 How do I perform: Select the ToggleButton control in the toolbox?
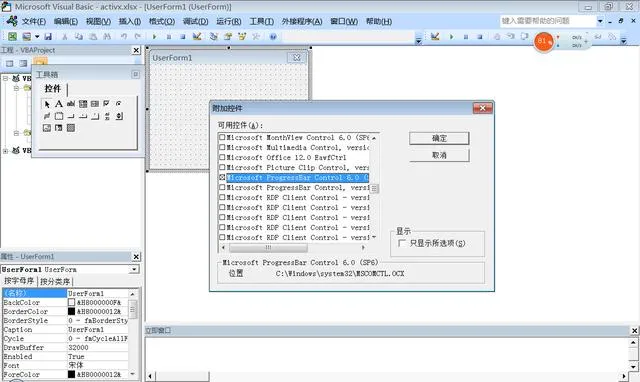tap(47, 116)
